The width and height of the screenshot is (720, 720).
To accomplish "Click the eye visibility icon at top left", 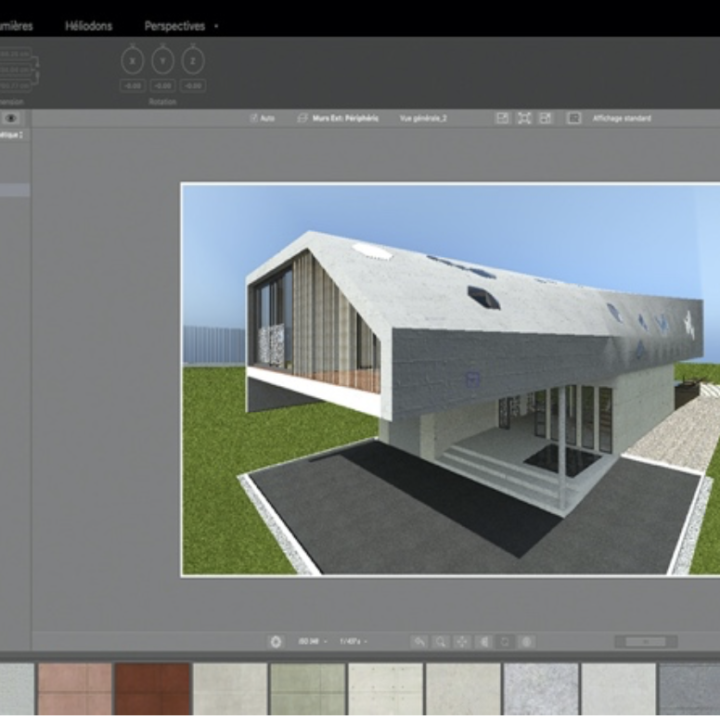I will pyautogui.click(x=13, y=118).
